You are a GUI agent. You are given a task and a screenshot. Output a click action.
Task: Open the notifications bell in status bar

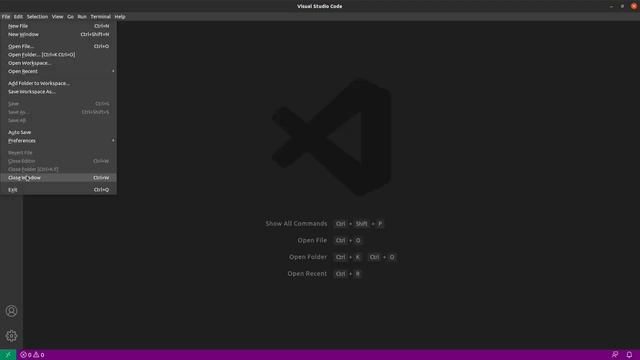(629, 355)
